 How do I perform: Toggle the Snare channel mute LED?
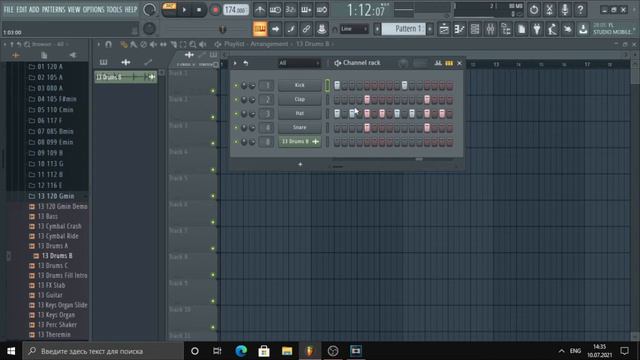tap(236, 128)
